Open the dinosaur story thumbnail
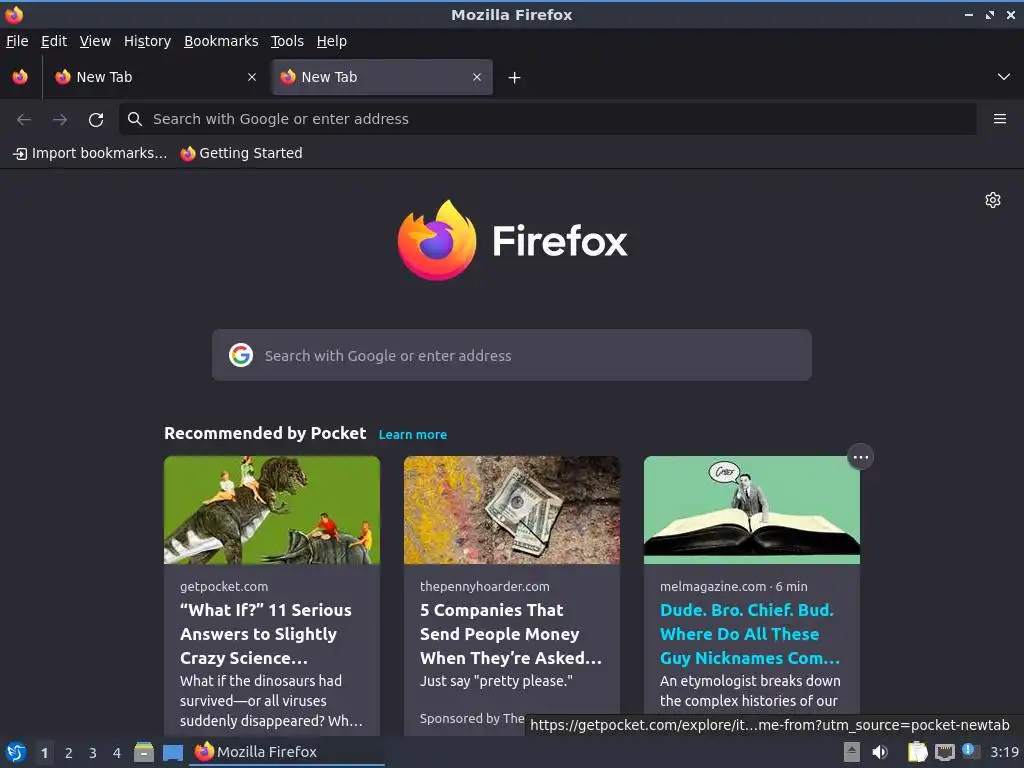 pos(272,510)
